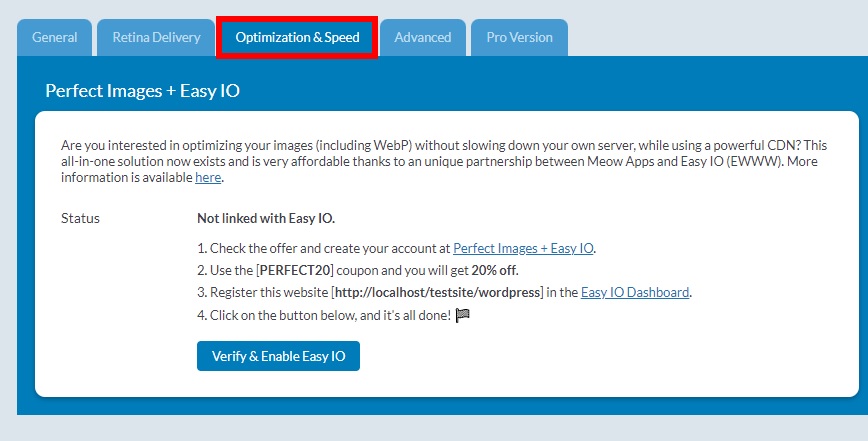
Task: Follow the 'here' more information link
Action: click(x=208, y=178)
